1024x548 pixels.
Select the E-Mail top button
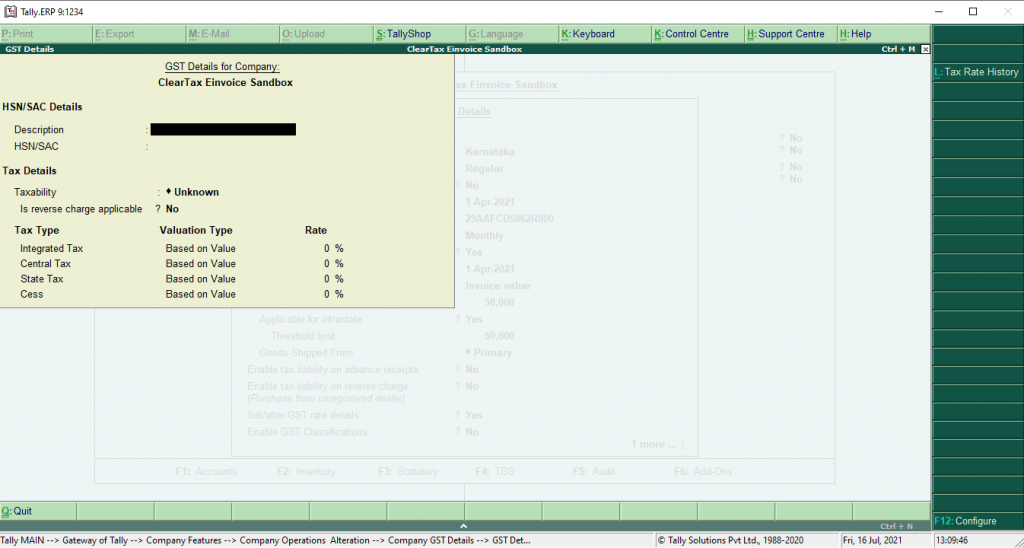click(232, 34)
